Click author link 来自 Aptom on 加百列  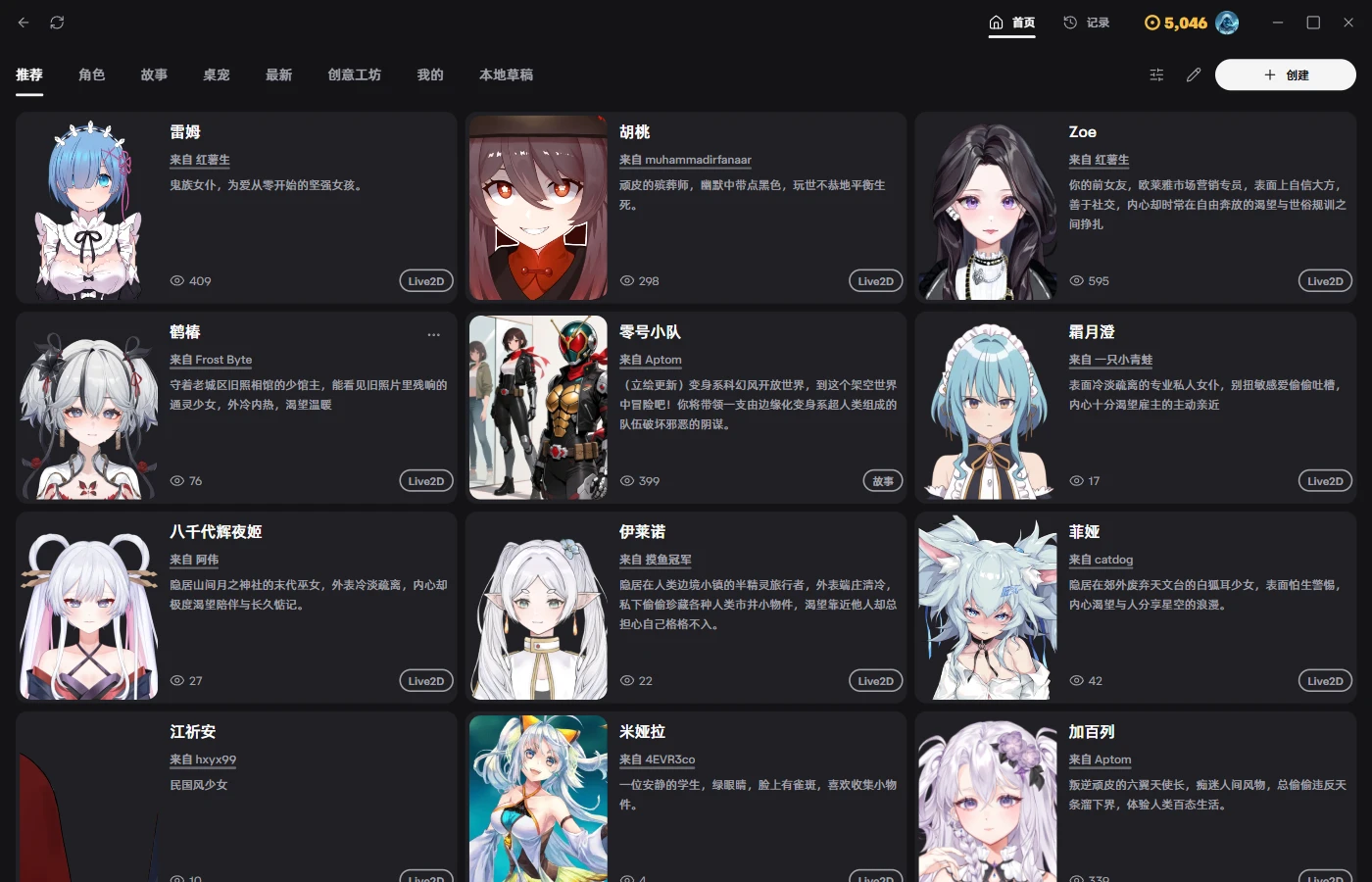click(x=1100, y=759)
